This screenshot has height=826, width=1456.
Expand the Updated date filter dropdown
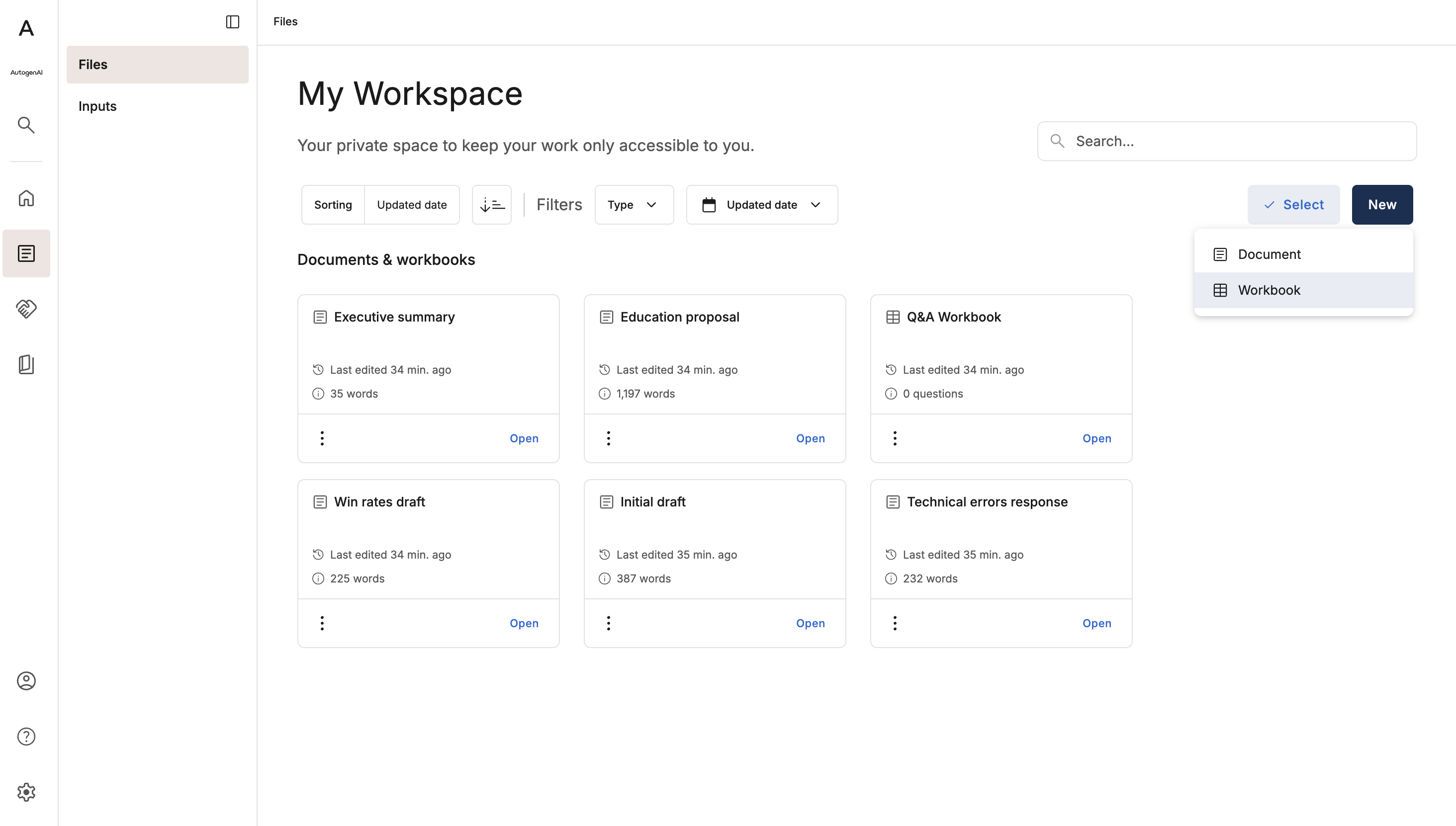(761, 204)
